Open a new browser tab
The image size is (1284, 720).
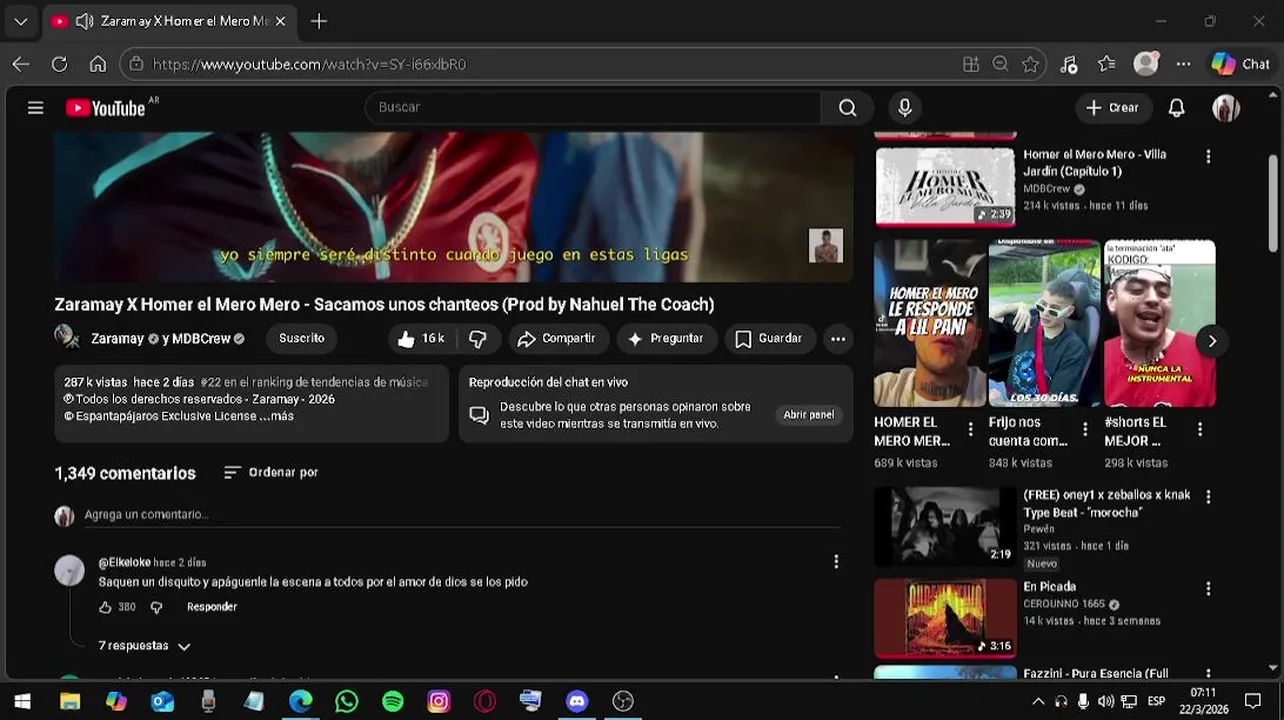click(318, 21)
